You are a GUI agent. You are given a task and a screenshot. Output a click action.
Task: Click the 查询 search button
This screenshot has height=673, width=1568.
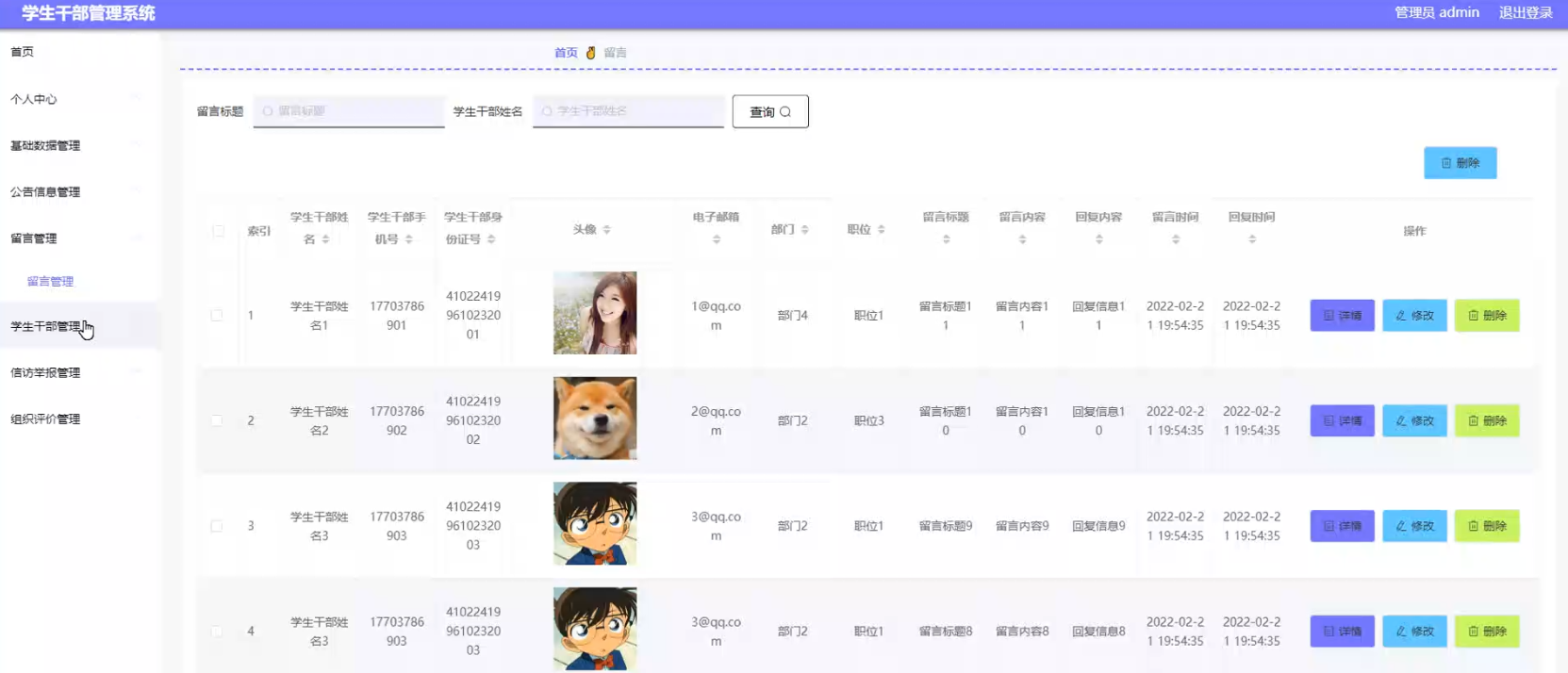[x=770, y=111]
